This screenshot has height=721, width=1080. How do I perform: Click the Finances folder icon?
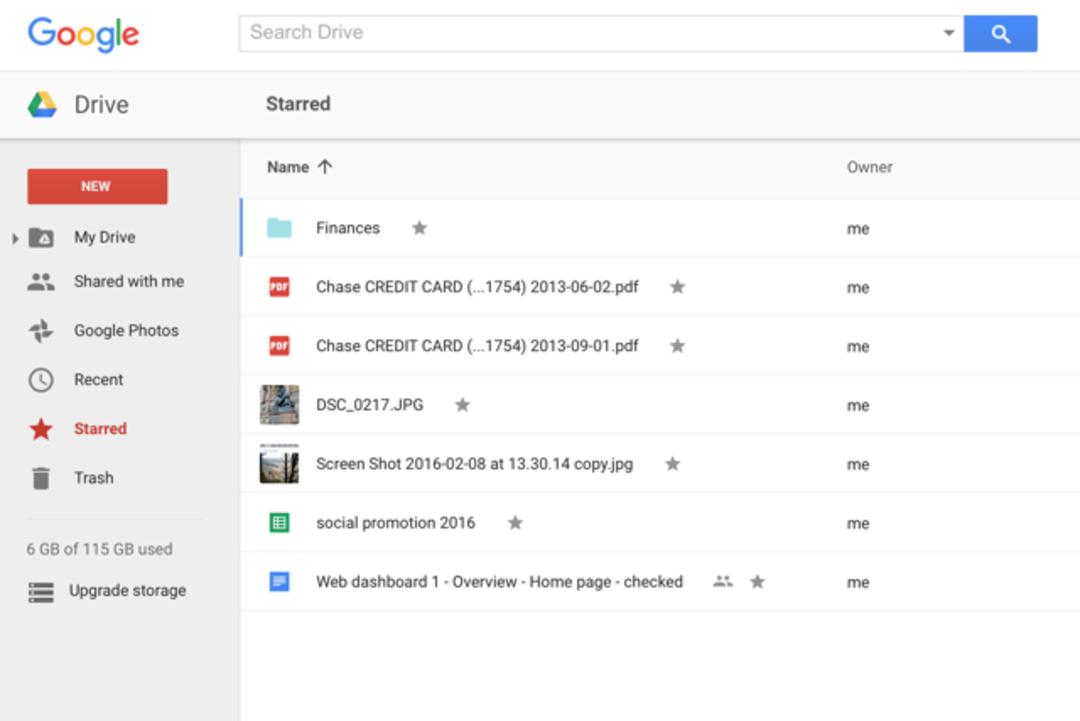point(279,228)
